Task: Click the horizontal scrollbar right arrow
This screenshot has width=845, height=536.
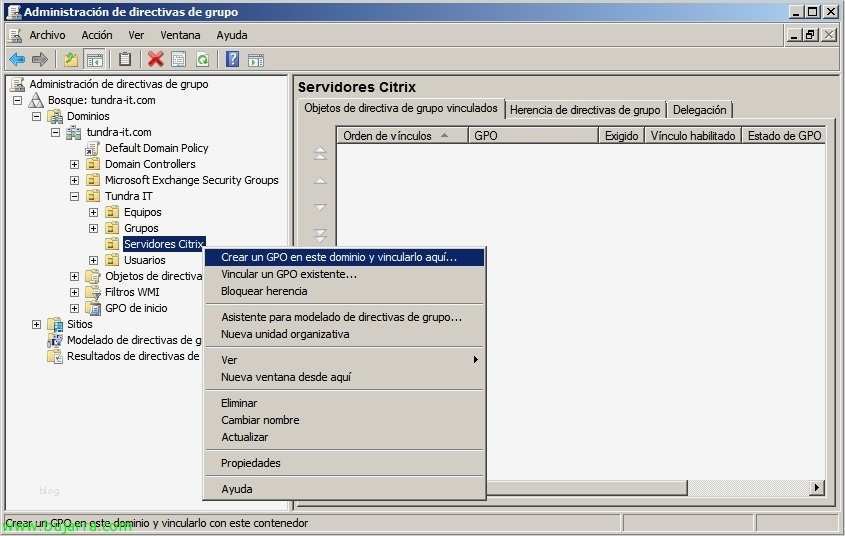Action: [x=817, y=488]
